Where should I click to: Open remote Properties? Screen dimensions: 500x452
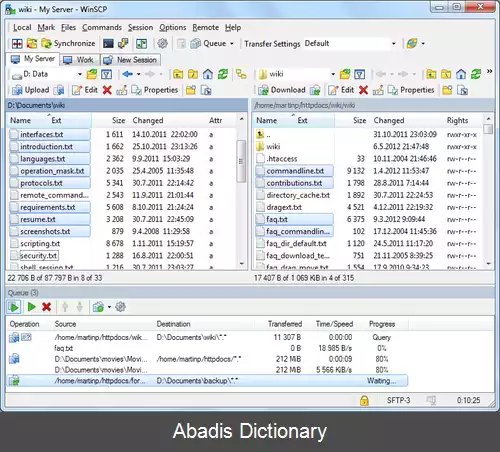[x=411, y=90]
